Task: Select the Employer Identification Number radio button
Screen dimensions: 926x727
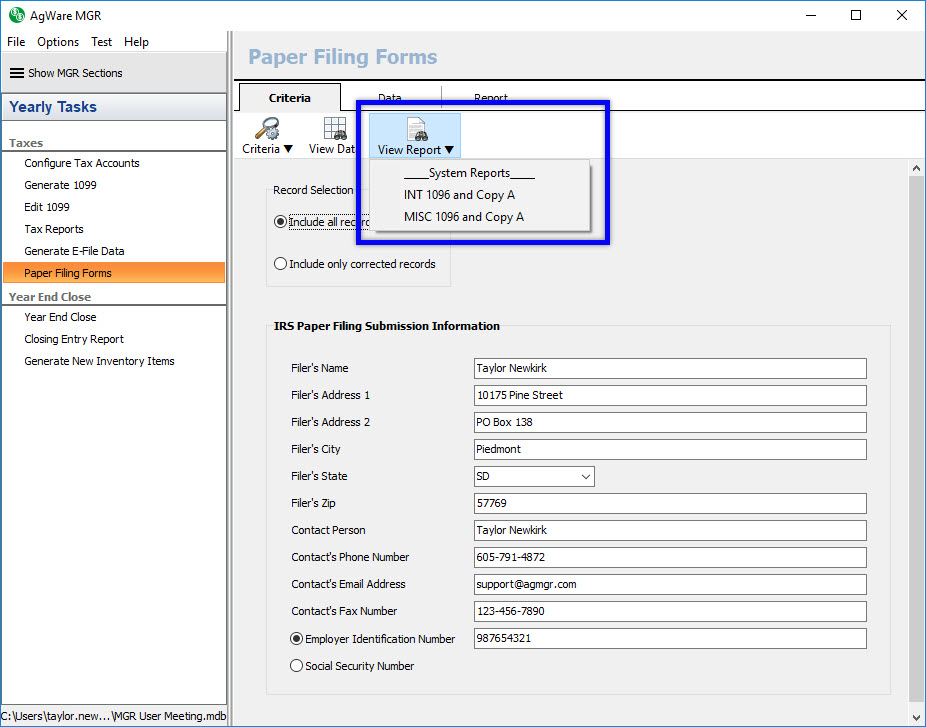Action: [296, 639]
